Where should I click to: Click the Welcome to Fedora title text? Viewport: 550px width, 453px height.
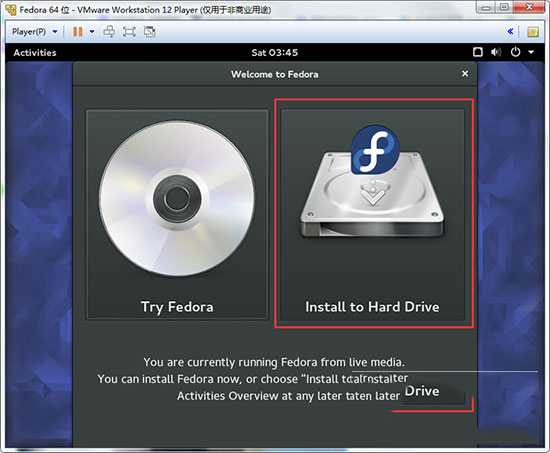(275, 74)
